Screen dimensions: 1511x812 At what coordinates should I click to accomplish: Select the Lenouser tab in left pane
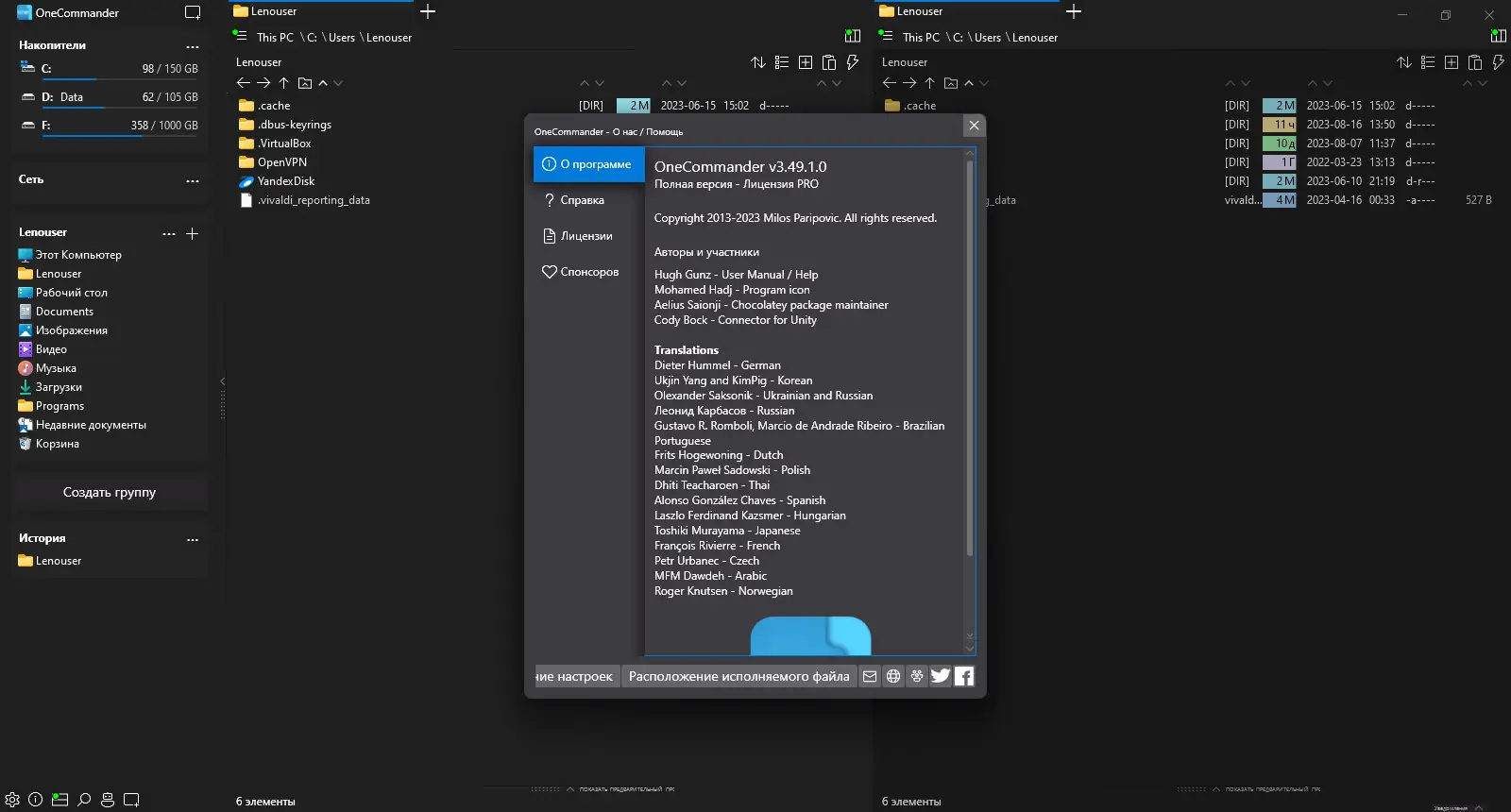321,11
